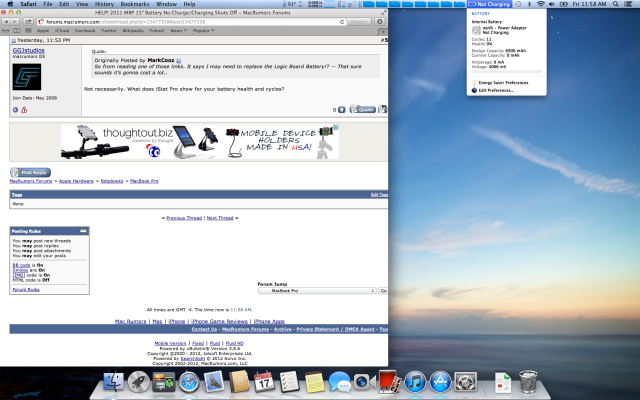Open the File menu

pos(48,4)
